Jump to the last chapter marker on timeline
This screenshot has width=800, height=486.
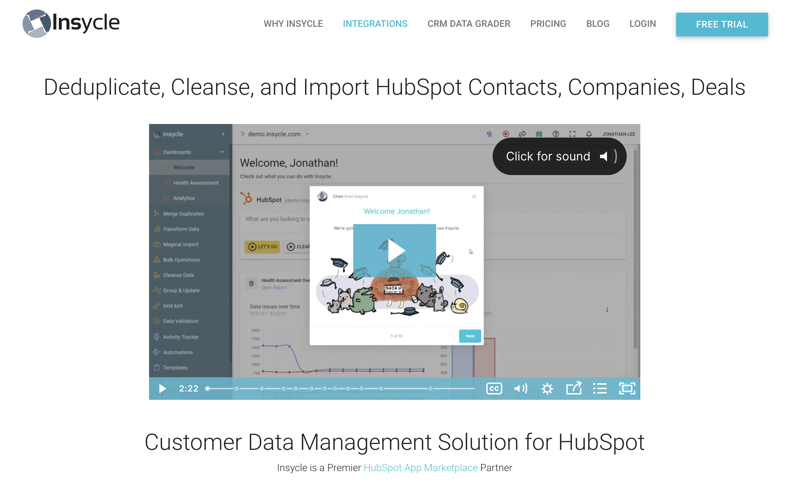click(430, 389)
